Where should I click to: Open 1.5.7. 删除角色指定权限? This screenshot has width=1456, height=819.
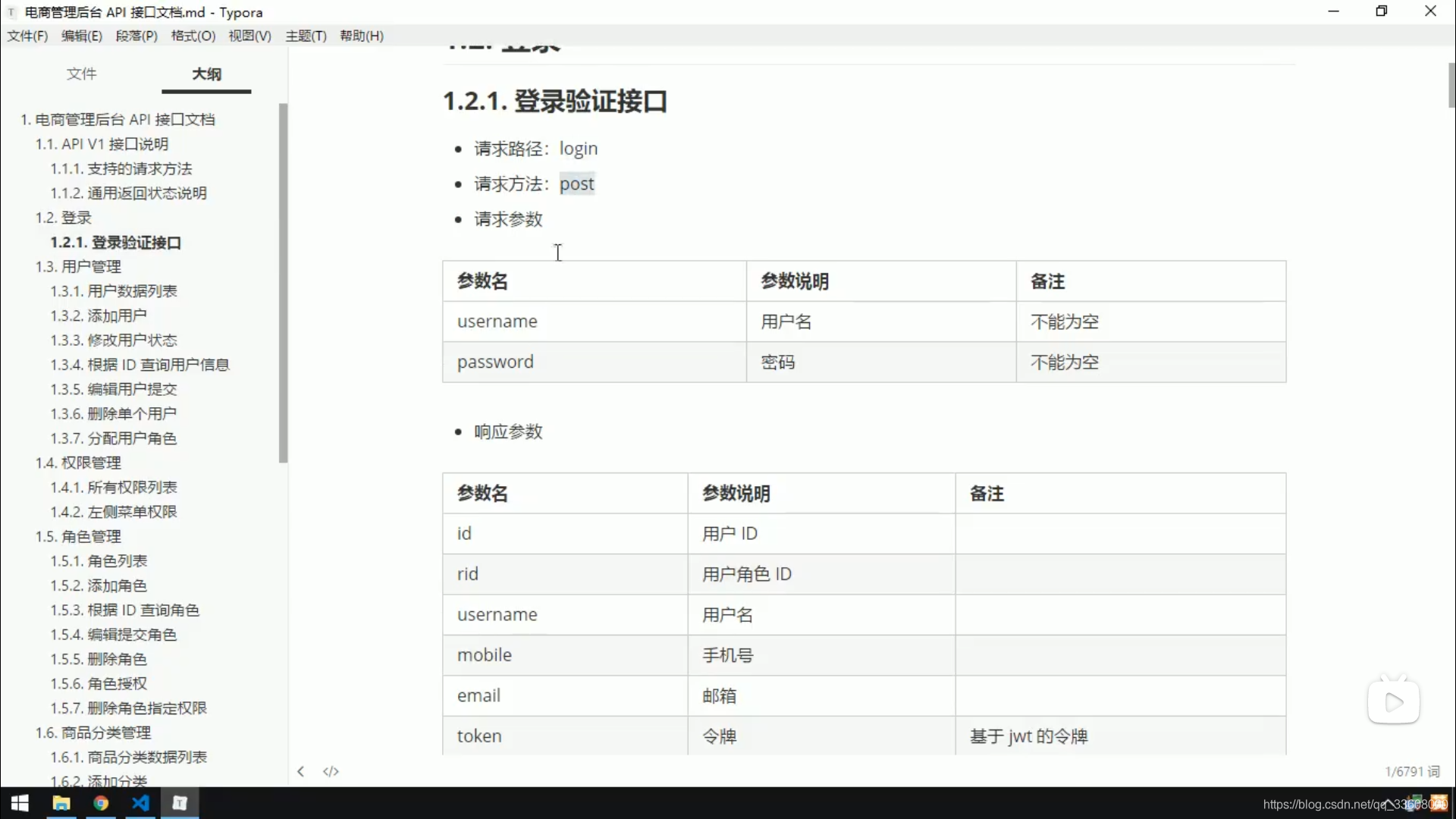tap(129, 708)
